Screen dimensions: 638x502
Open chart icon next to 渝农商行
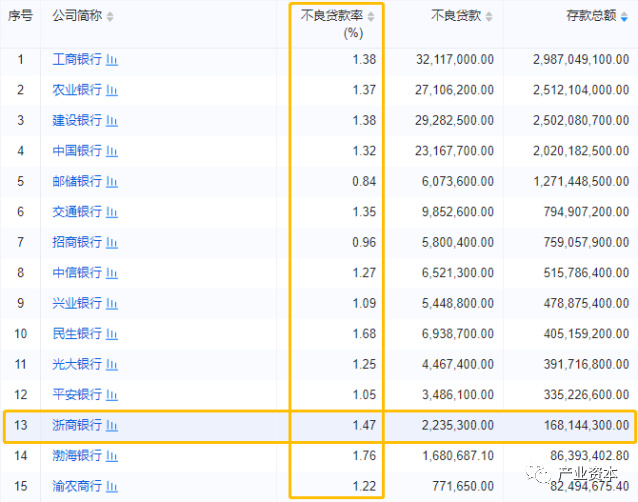pyautogui.click(x=112, y=487)
